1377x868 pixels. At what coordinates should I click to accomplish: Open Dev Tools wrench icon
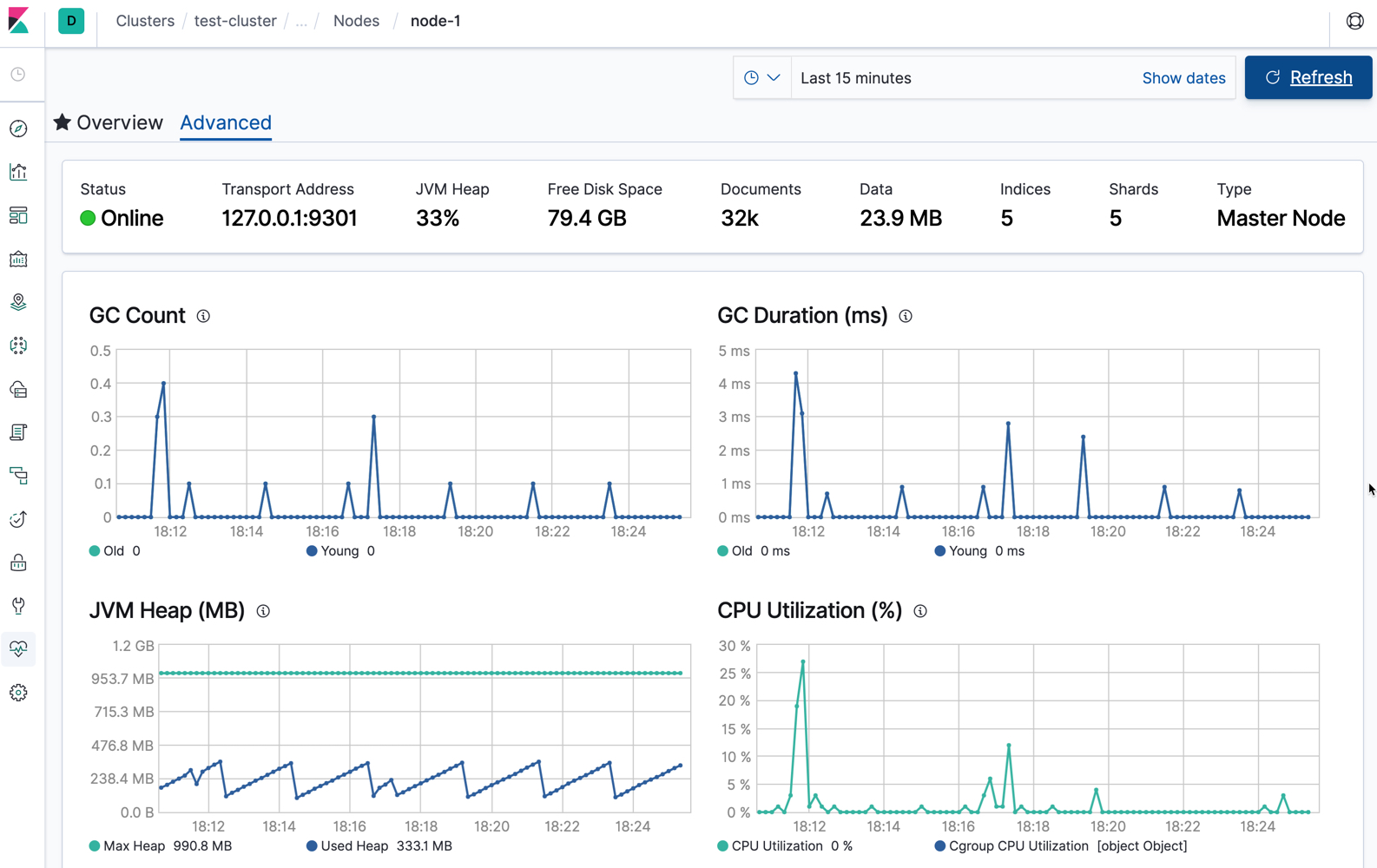tap(18, 606)
